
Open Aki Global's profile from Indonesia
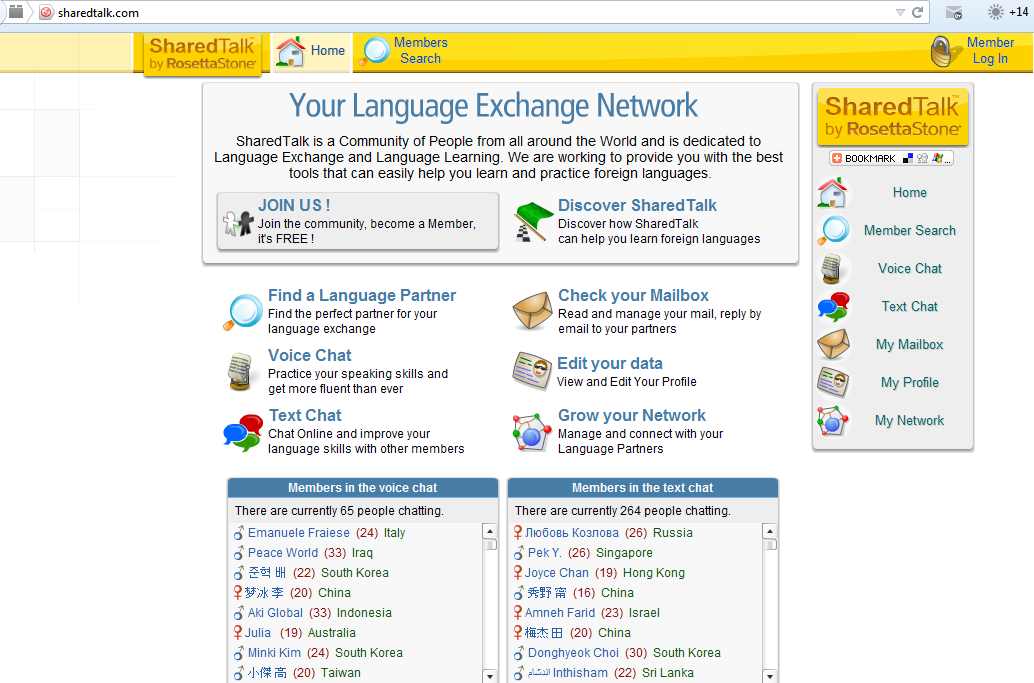click(275, 612)
